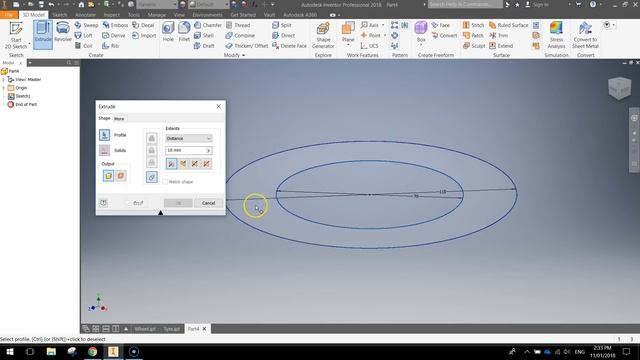Open the Plane dropdown arrow
The image size is (640, 360).
click(x=348, y=45)
